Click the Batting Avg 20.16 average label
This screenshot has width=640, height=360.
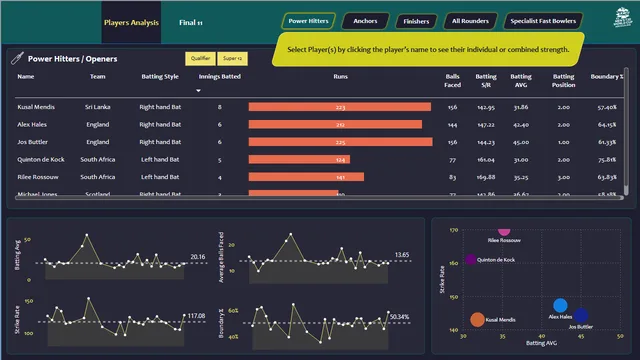198,257
